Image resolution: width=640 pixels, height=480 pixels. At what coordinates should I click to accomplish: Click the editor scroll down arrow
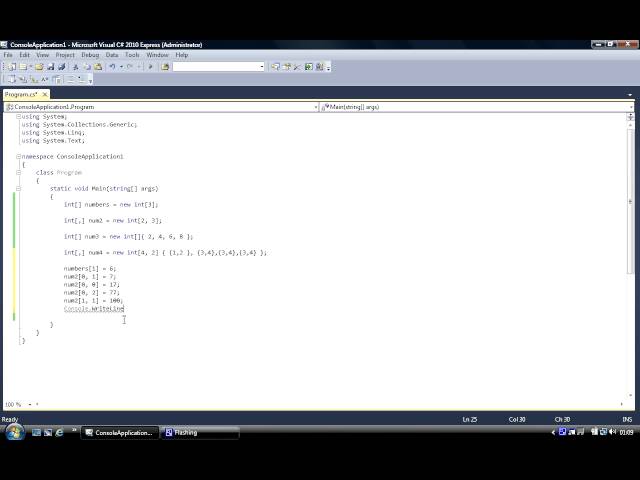point(630,395)
